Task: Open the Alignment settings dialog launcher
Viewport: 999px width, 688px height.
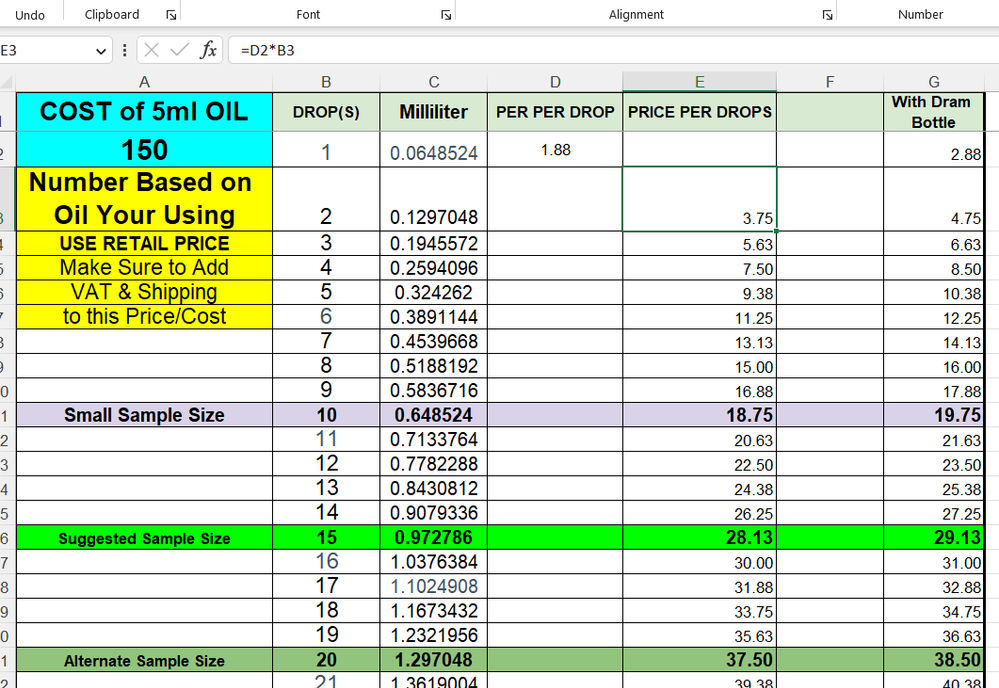Action: point(827,15)
